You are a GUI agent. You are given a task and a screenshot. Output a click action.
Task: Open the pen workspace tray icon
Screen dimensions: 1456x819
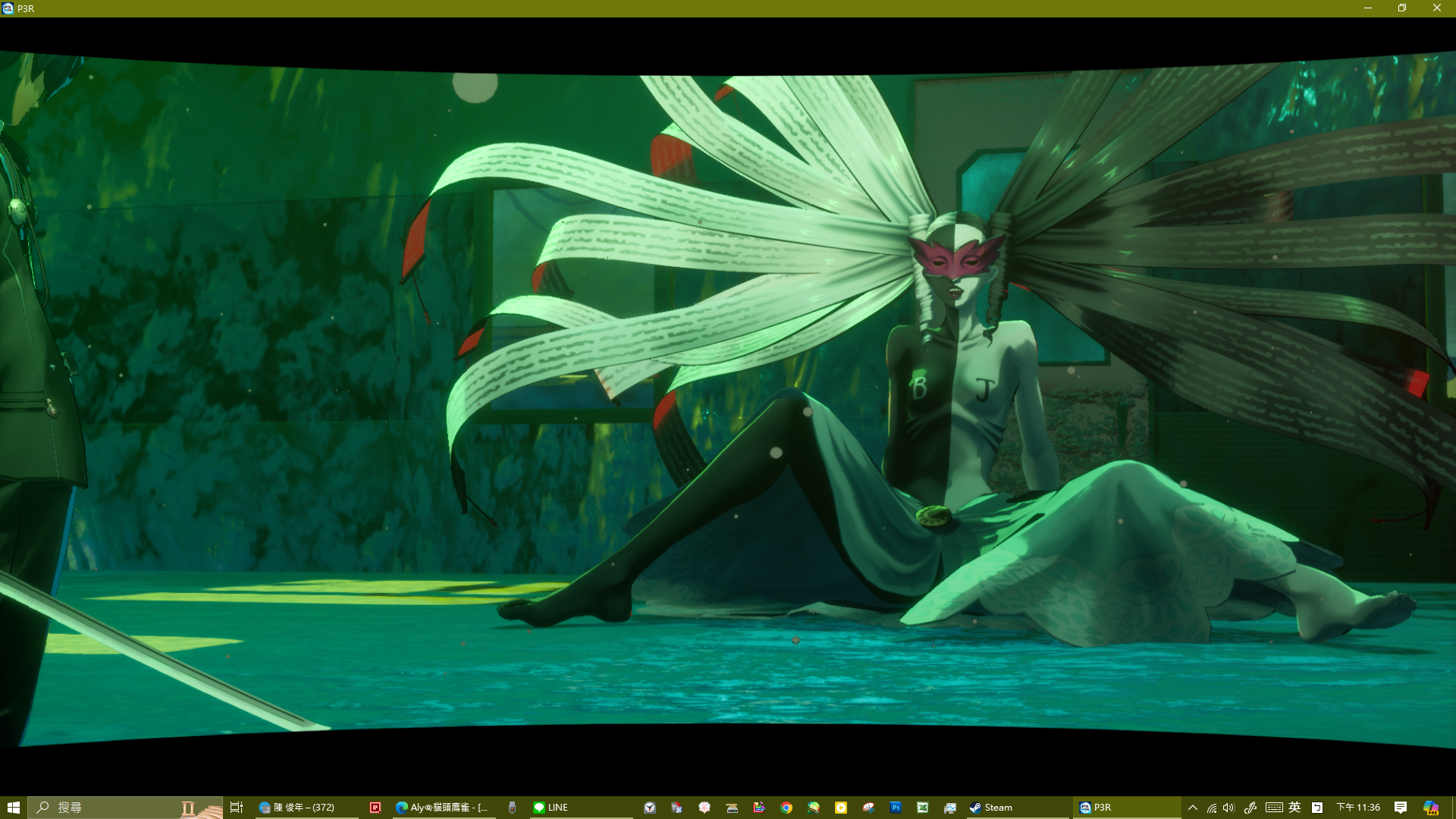(1250, 808)
